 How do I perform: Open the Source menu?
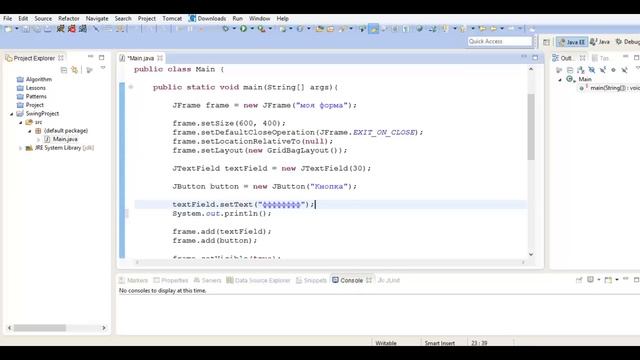tap(43, 18)
